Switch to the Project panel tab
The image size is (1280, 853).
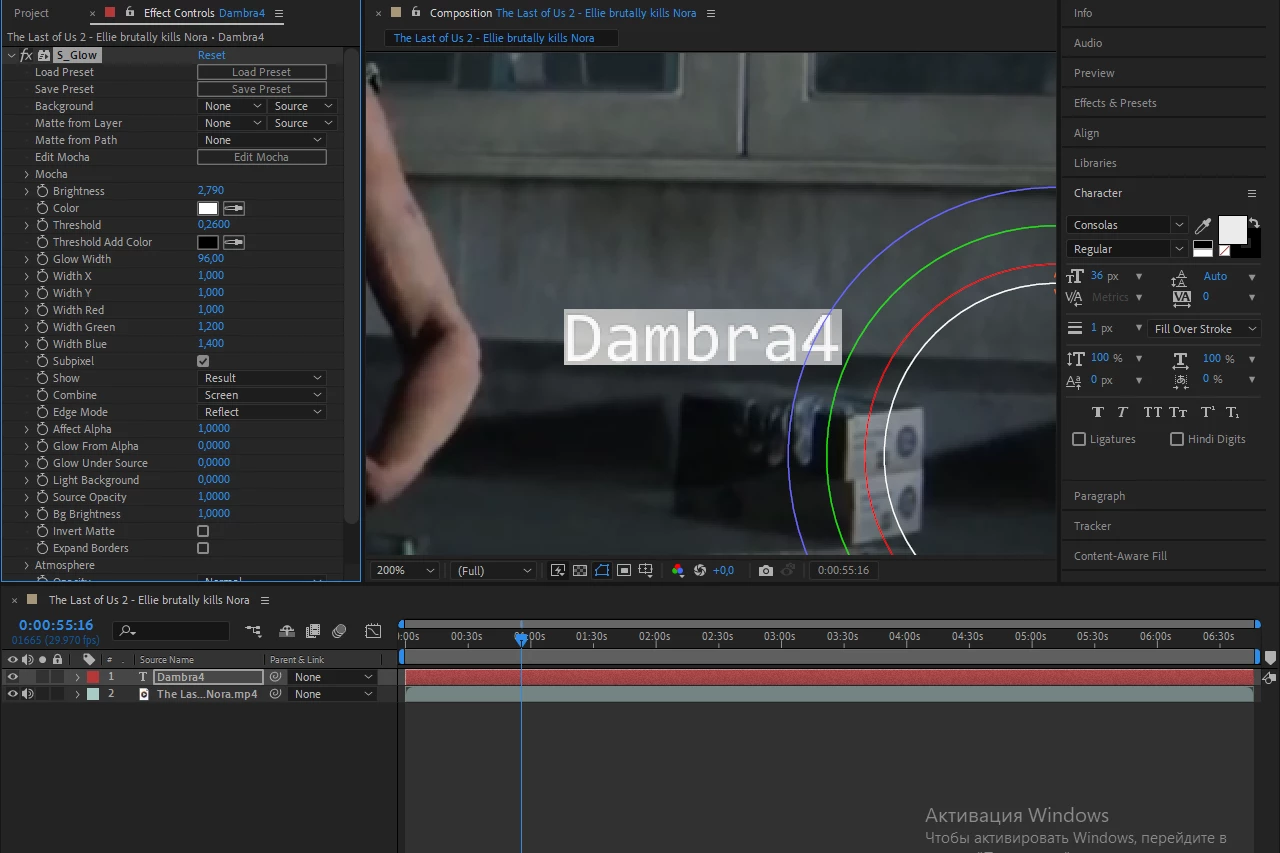(31, 13)
